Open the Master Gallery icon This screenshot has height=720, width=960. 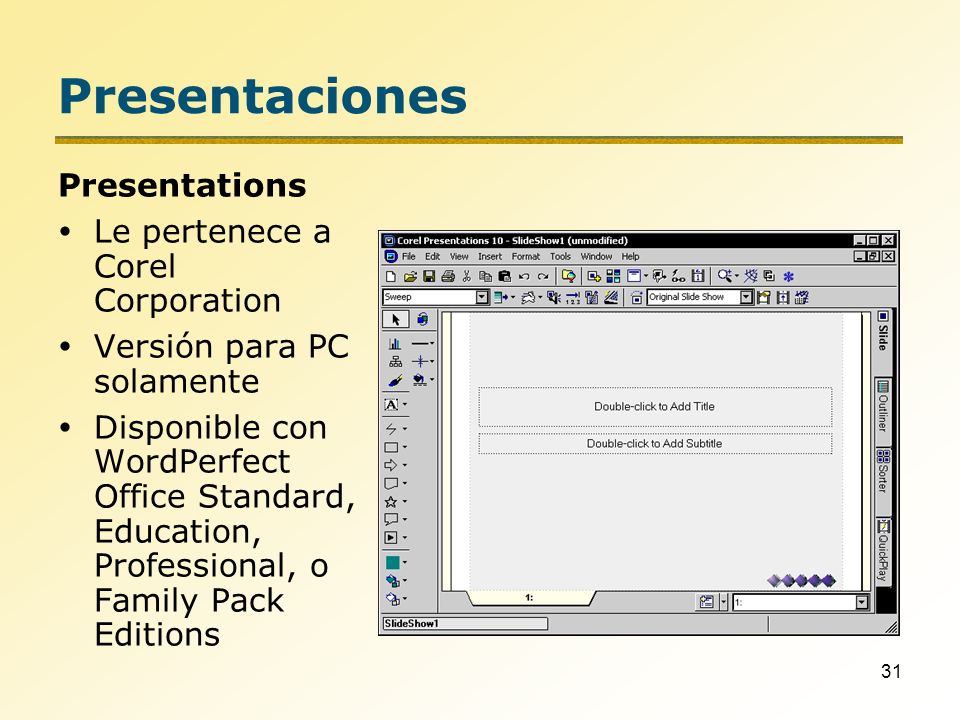coord(613,276)
